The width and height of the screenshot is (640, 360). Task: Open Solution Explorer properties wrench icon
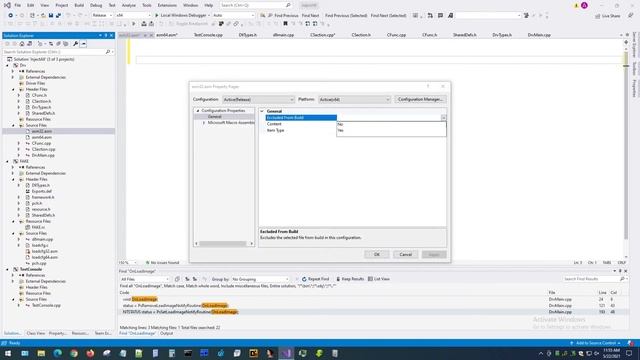(76, 44)
